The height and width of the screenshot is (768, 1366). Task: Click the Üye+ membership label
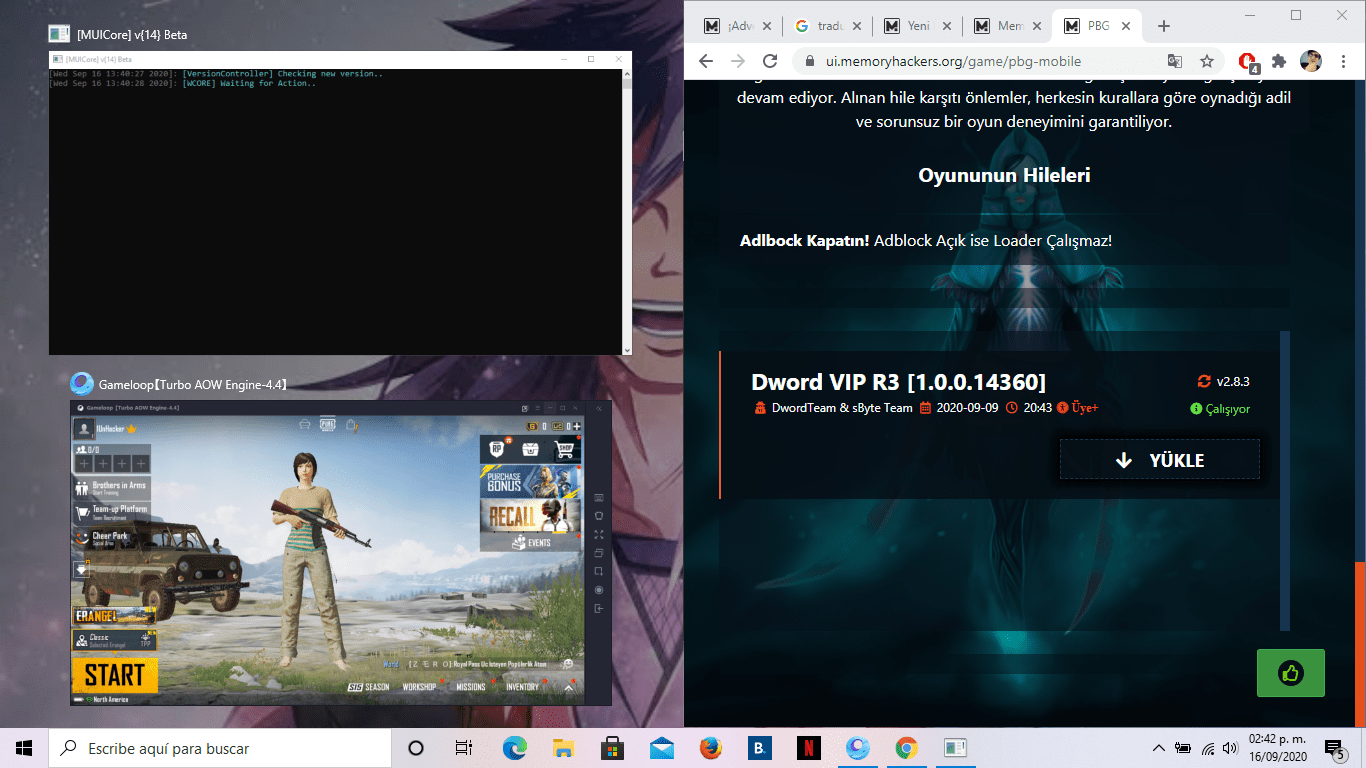point(1085,408)
